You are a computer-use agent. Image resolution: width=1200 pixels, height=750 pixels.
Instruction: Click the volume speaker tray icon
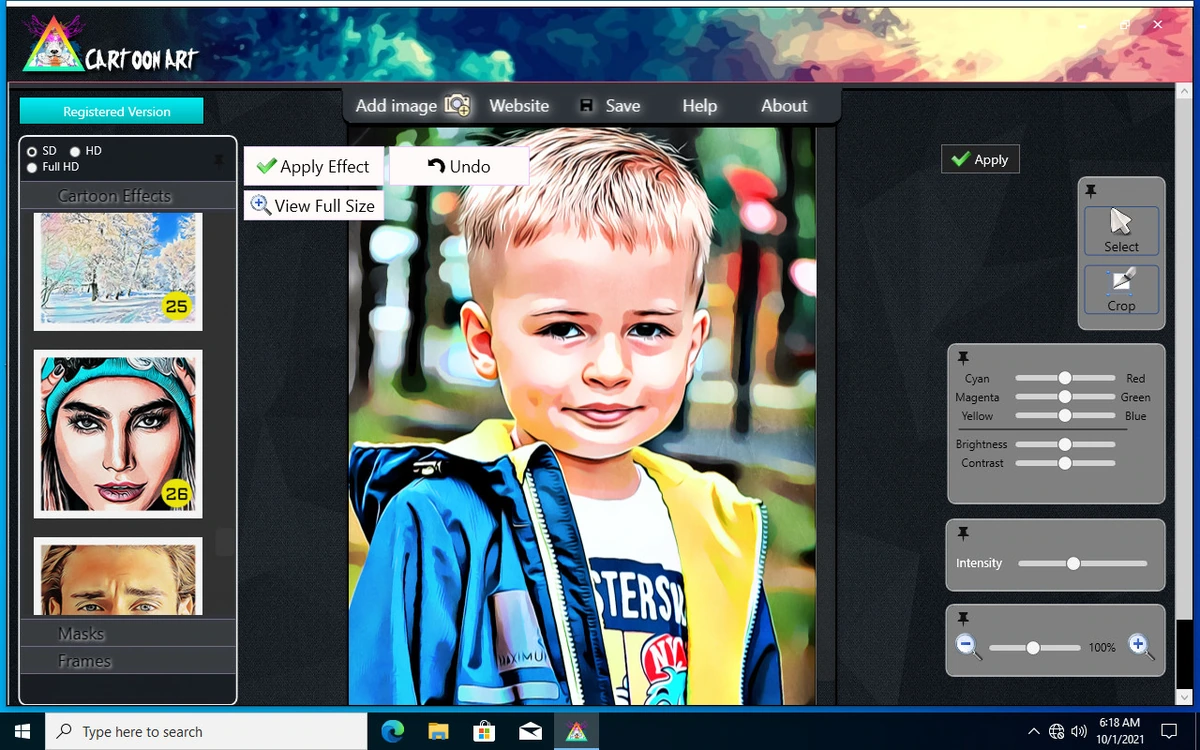(x=1079, y=731)
